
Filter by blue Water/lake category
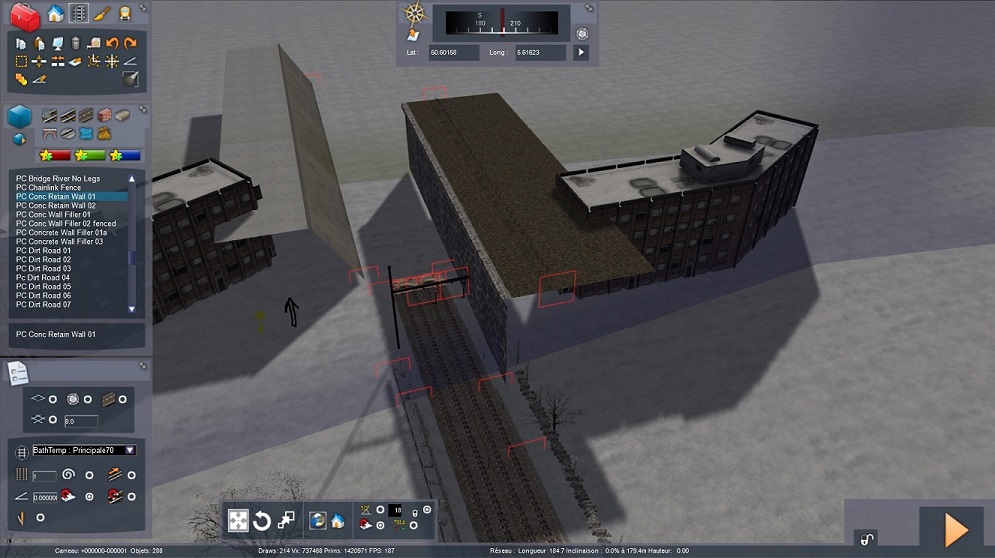click(x=86, y=133)
